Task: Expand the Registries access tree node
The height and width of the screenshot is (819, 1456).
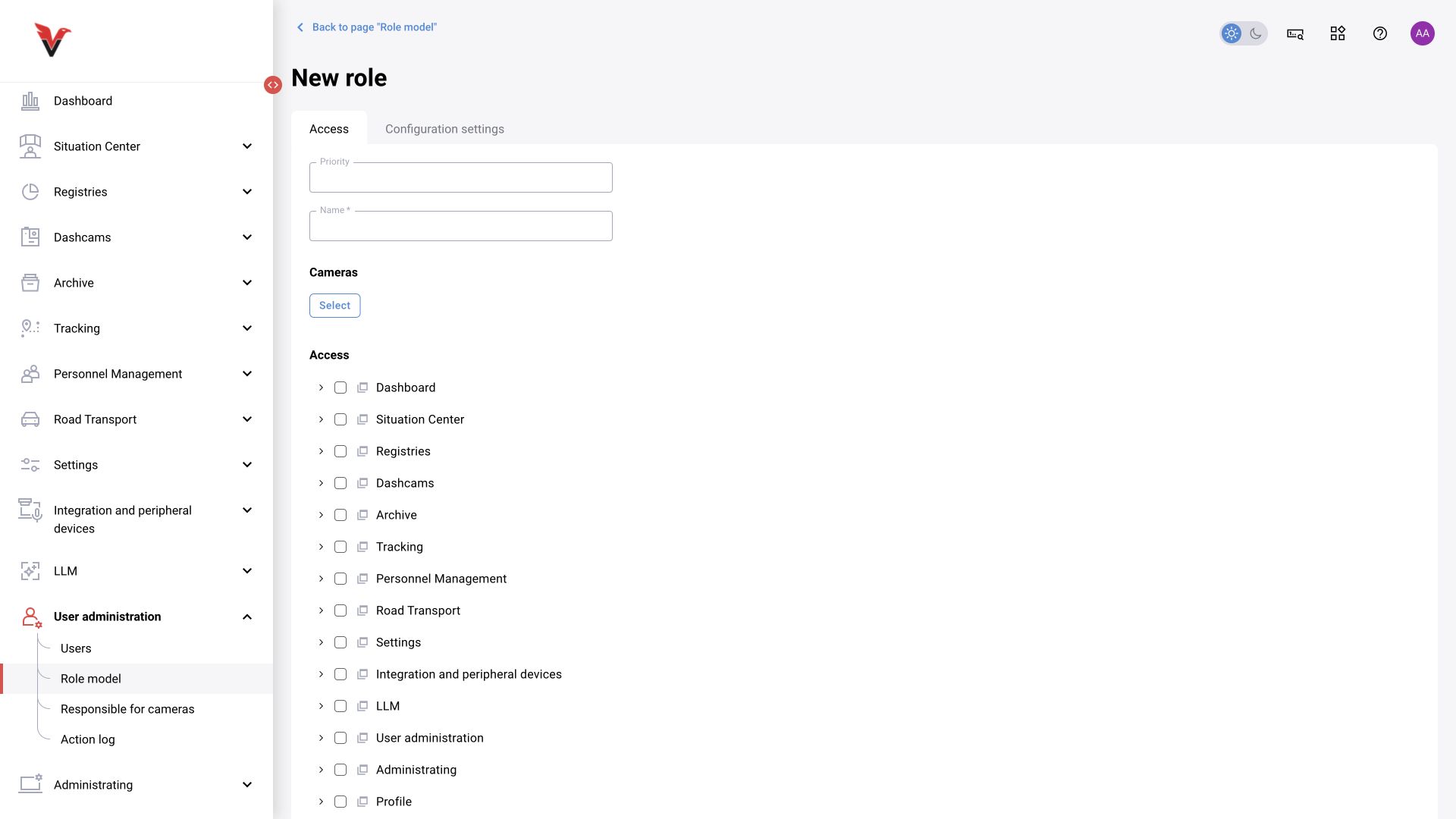Action: (321, 451)
